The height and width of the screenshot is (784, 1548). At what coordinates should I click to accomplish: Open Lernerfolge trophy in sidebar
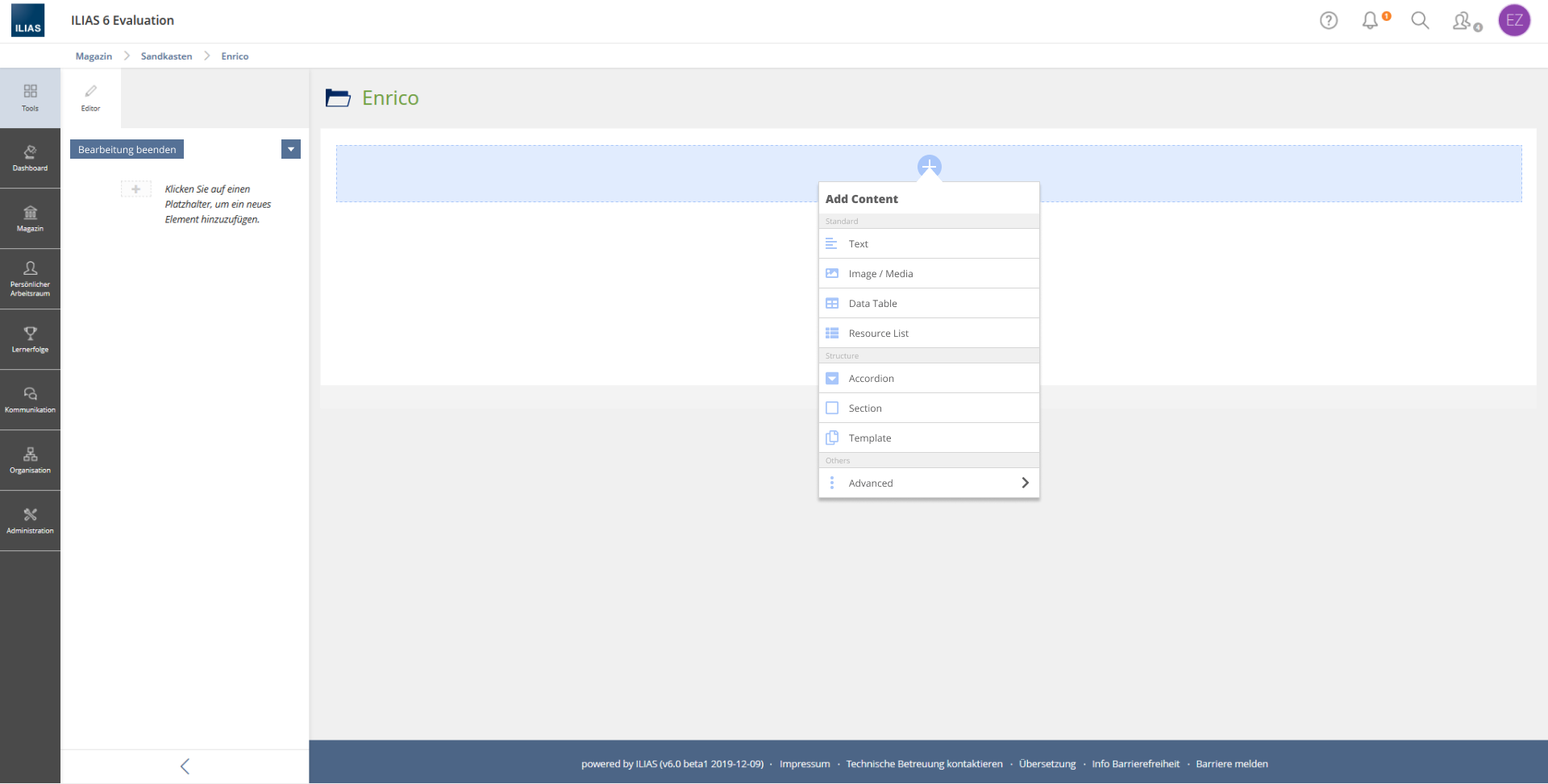pyautogui.click(x=30, y=339)
